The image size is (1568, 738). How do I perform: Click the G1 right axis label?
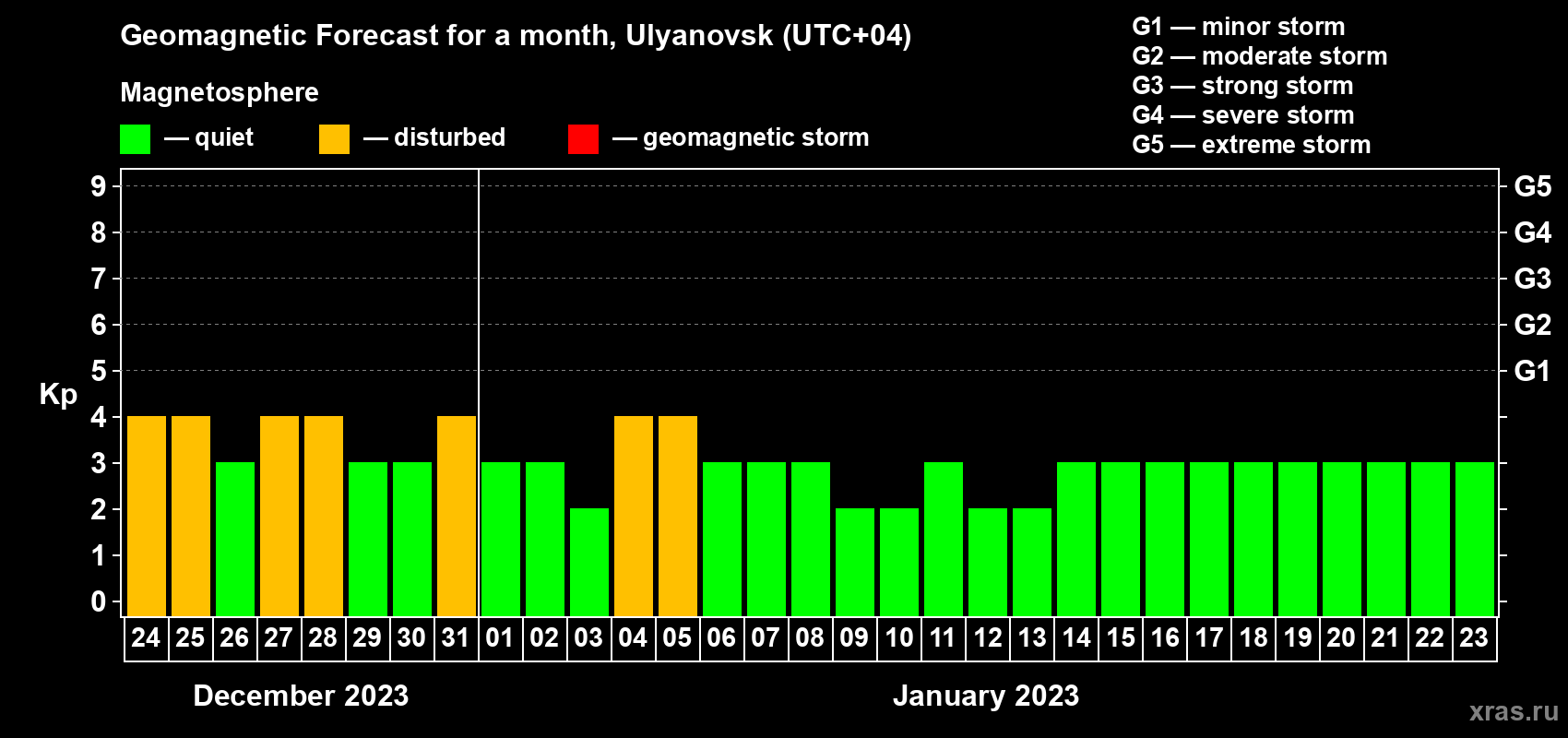click(x=1533, y=371)
